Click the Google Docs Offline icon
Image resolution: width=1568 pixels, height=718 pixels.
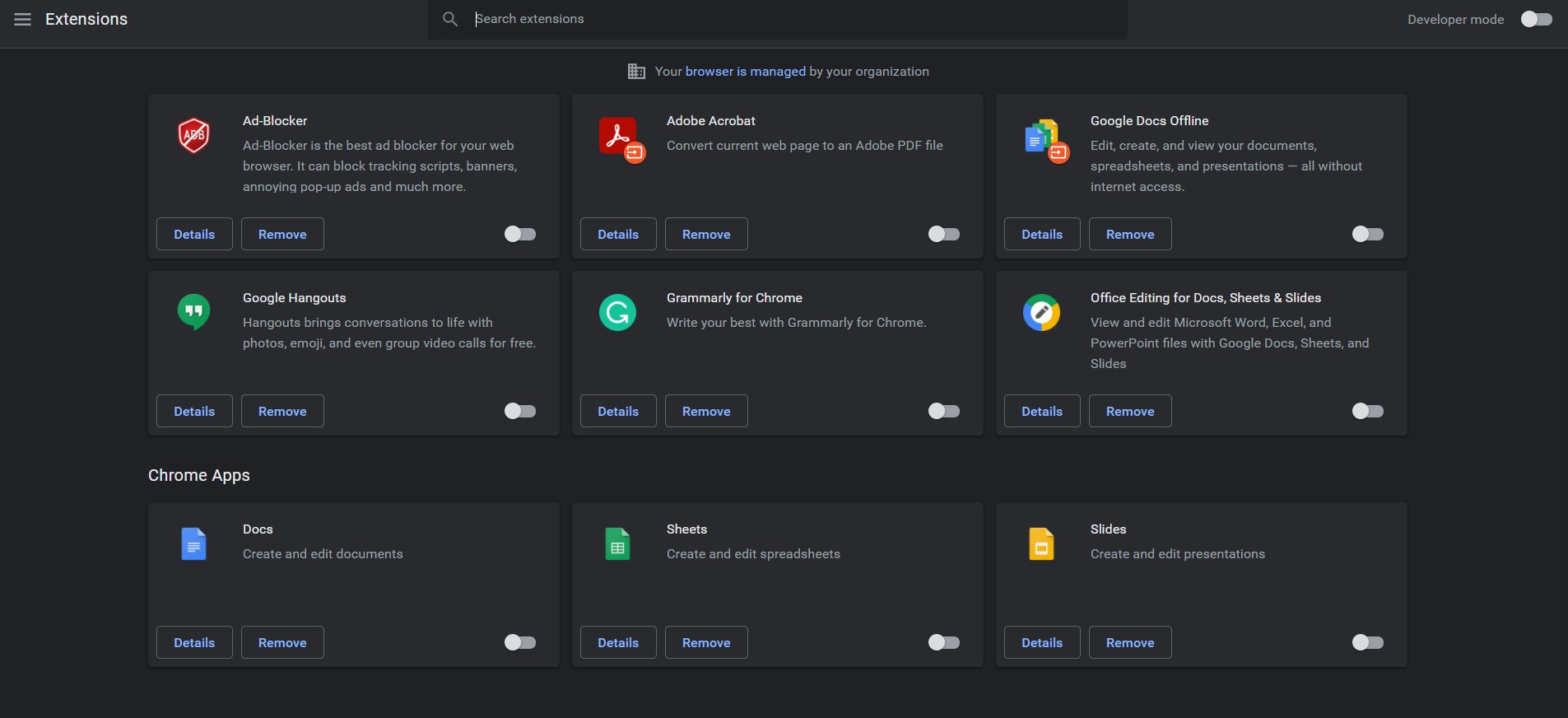1045,141
